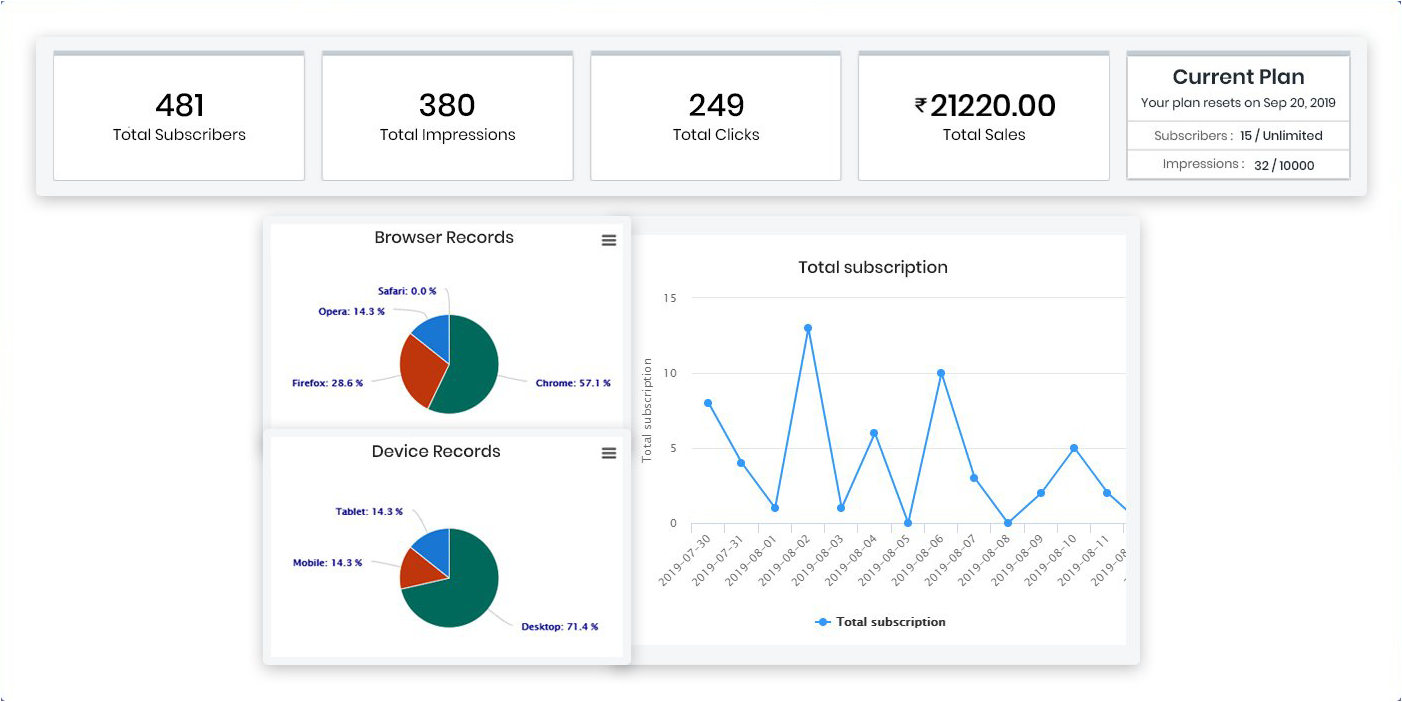Viewport: 1402px width, 702px height.
Task: Select the blue Tablet pie slice
Action: pos(432,546)
